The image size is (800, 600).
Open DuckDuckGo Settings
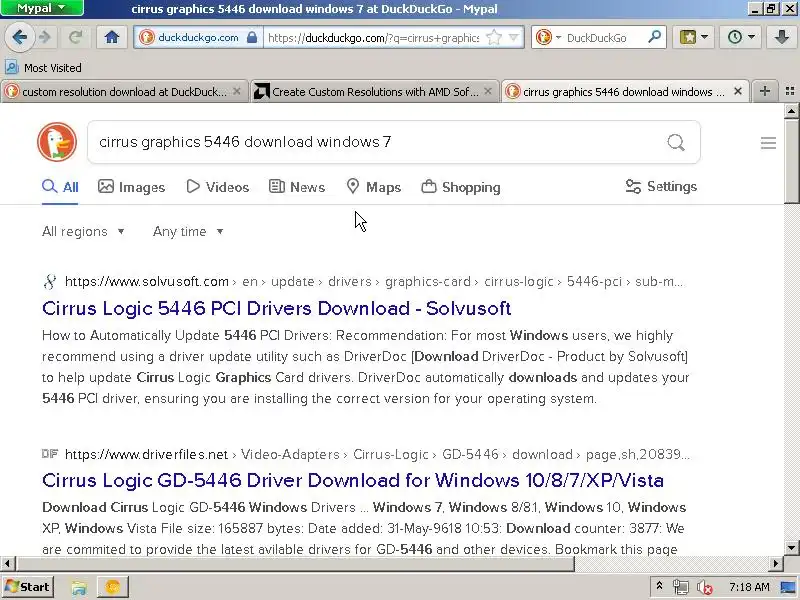[661, 187]
